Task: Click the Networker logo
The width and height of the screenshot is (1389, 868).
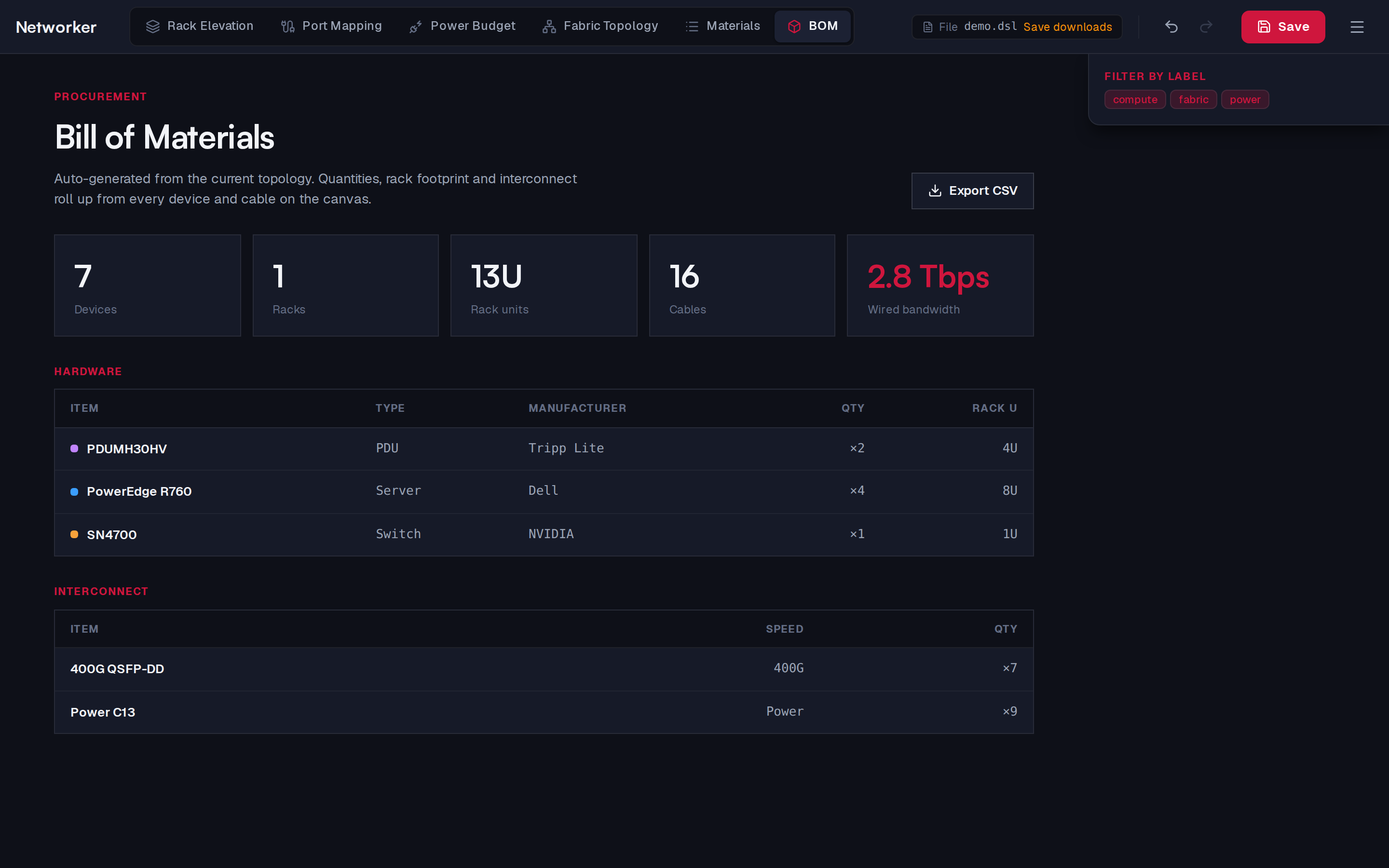Action: pos(56,27)
